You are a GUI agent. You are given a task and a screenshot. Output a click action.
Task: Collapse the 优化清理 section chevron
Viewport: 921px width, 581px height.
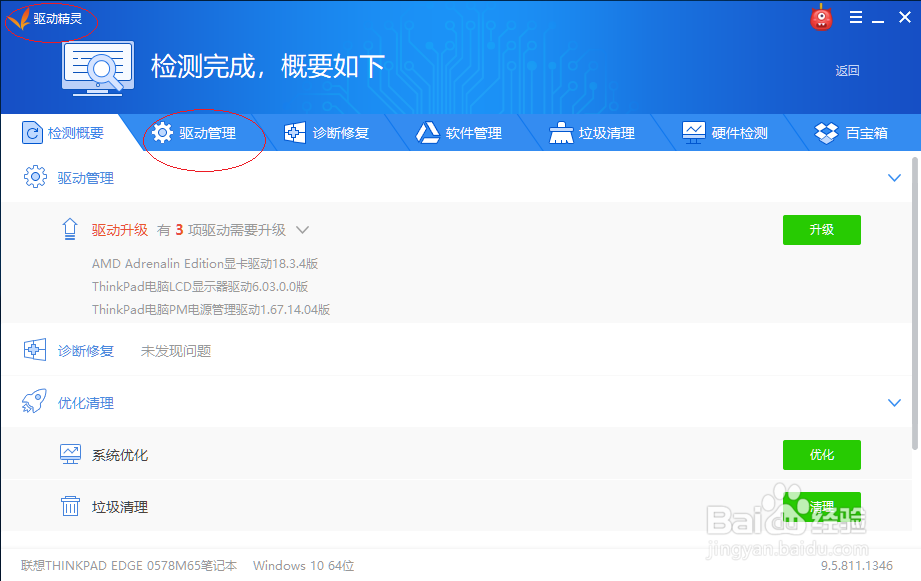click(x=894, y=403)
